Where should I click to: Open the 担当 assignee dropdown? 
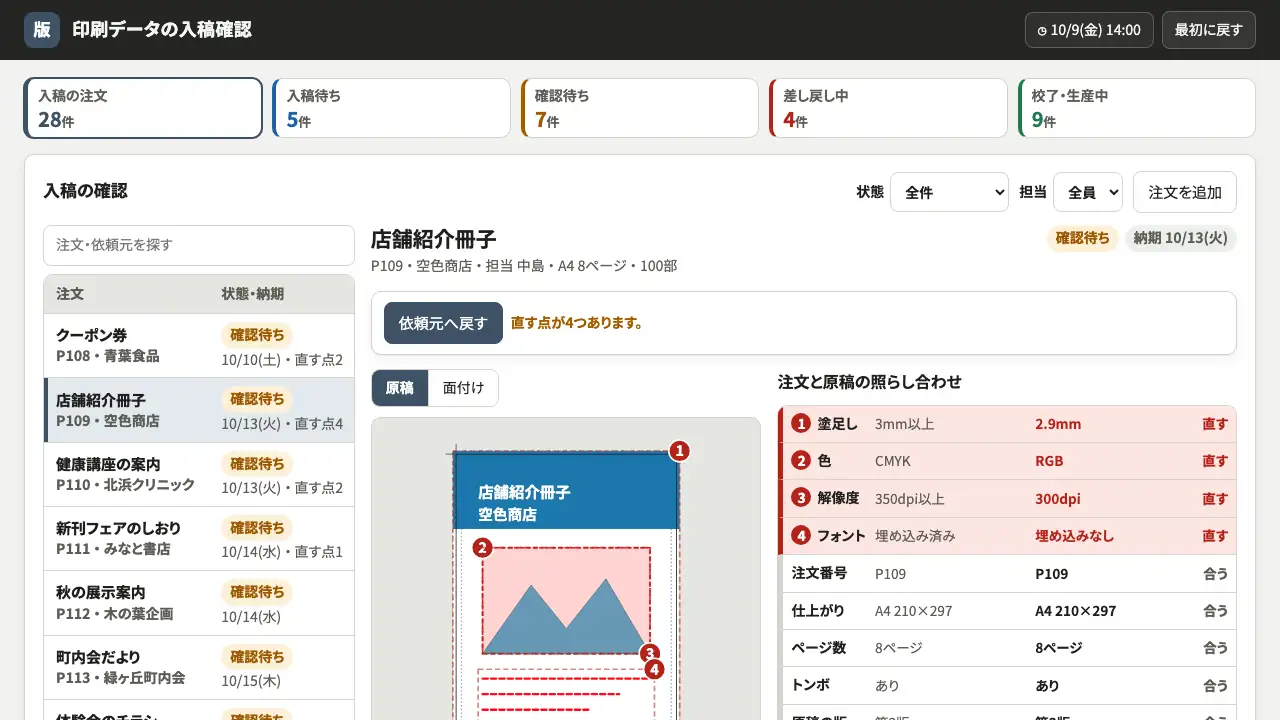pyautogui.click(x=1088, y=192)
